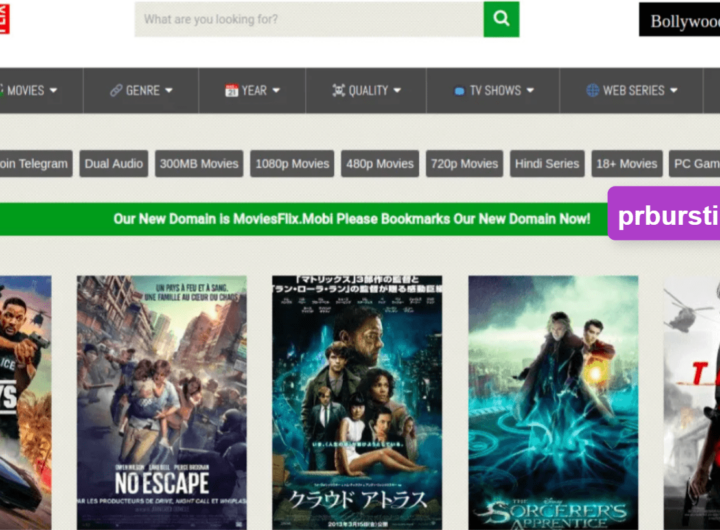
Task: Expand the GENRE dropdown arrow
Action: pos(169,90)
